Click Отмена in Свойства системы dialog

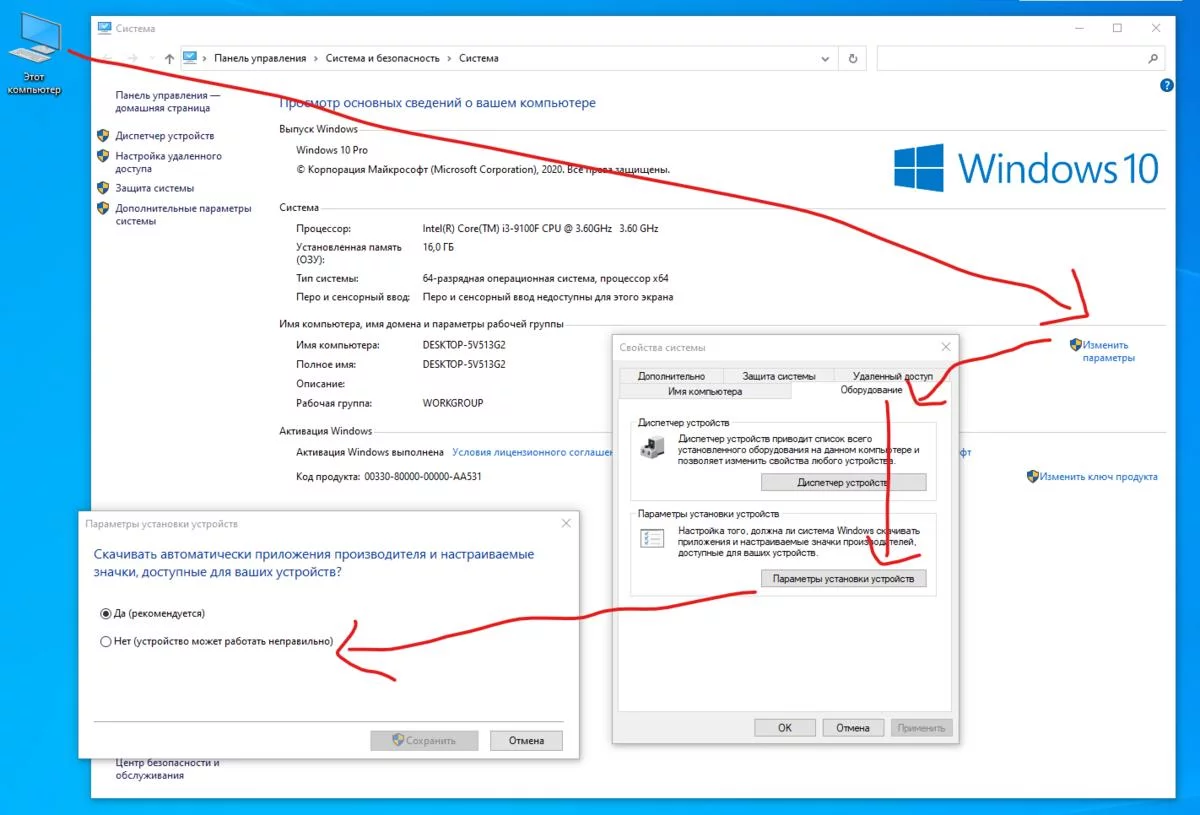[x=853, y=728]
